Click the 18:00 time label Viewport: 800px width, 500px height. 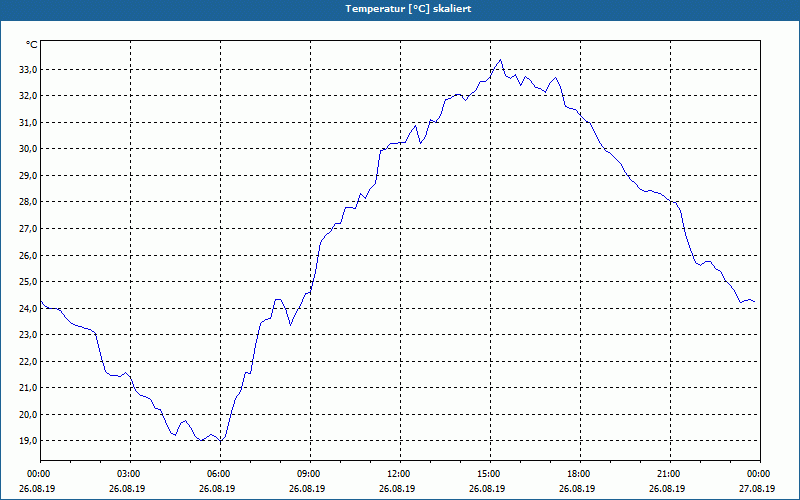pos(580,474)
